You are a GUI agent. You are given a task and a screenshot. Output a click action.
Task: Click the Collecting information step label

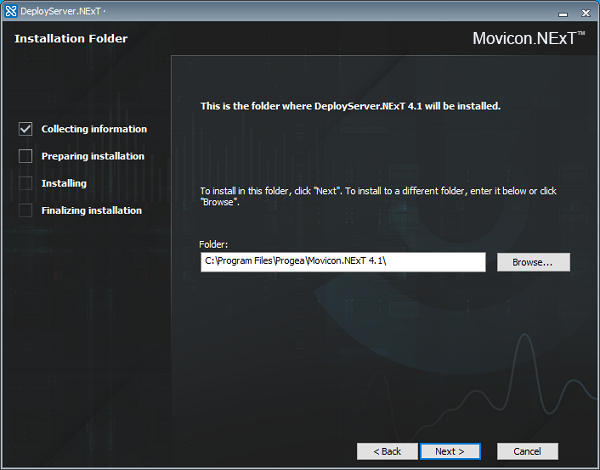(94, 129)
